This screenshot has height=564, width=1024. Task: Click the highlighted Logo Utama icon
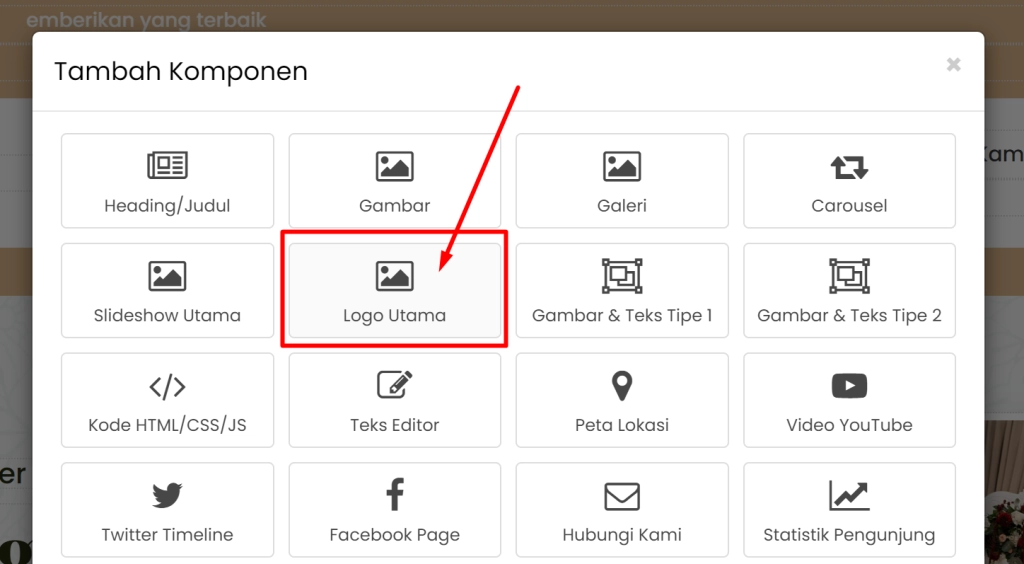(x=394, y=276)
